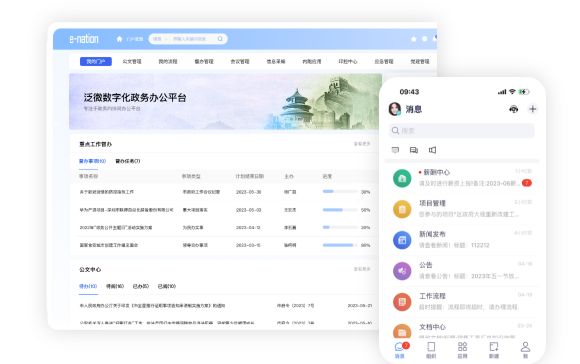The height and width of the screenshot is (364, 580).
Task: Select the 新建 bottom tab
Action: click(x=494, y=350)
